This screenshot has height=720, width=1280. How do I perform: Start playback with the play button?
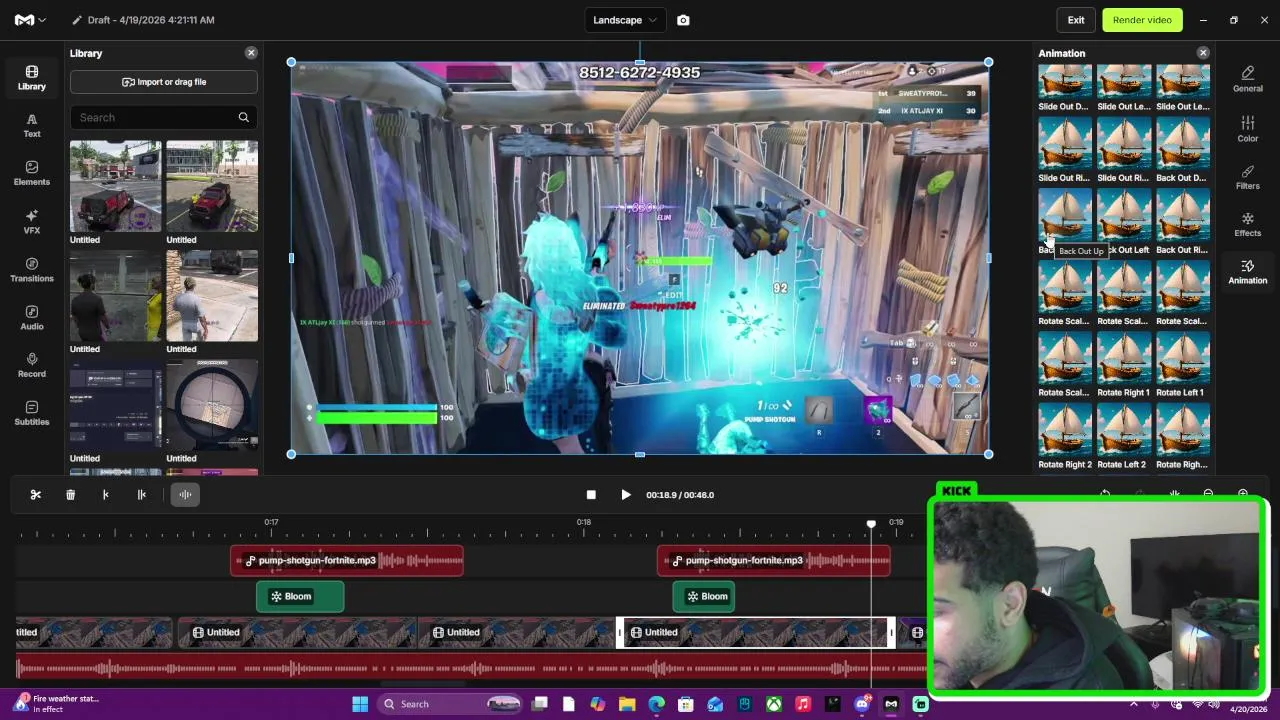626,495
